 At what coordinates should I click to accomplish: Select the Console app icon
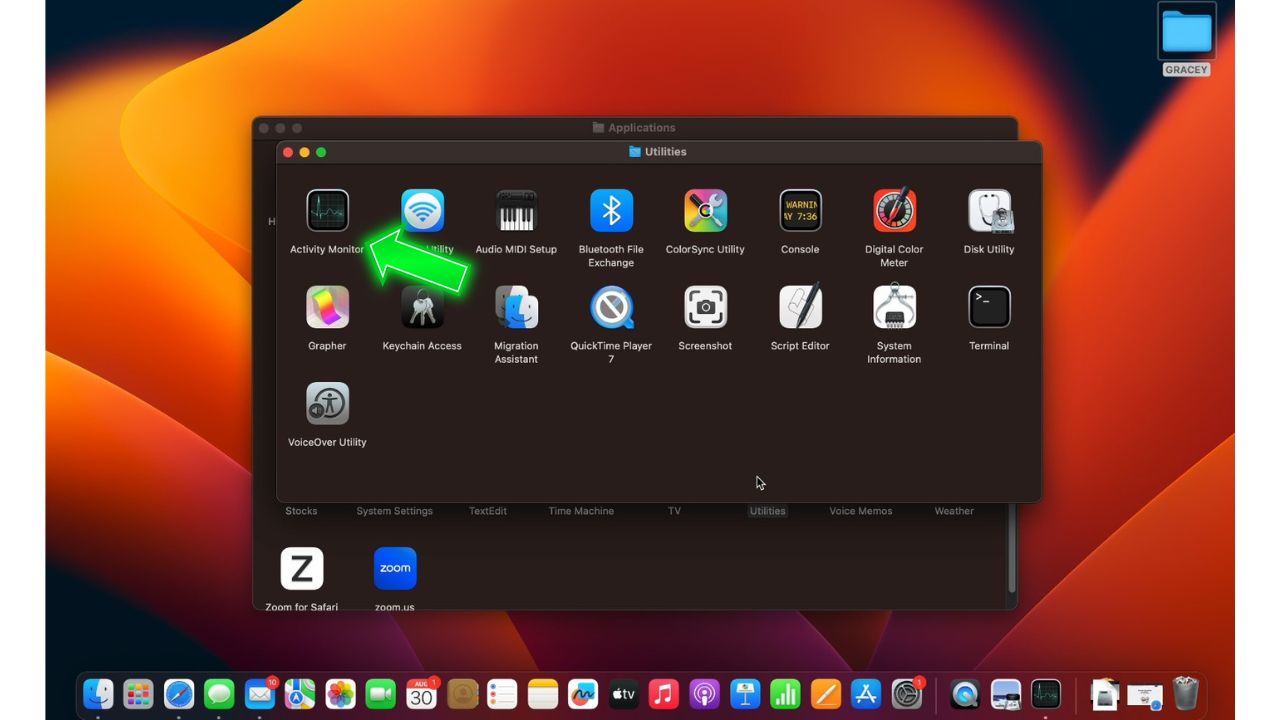coord(800,211)
